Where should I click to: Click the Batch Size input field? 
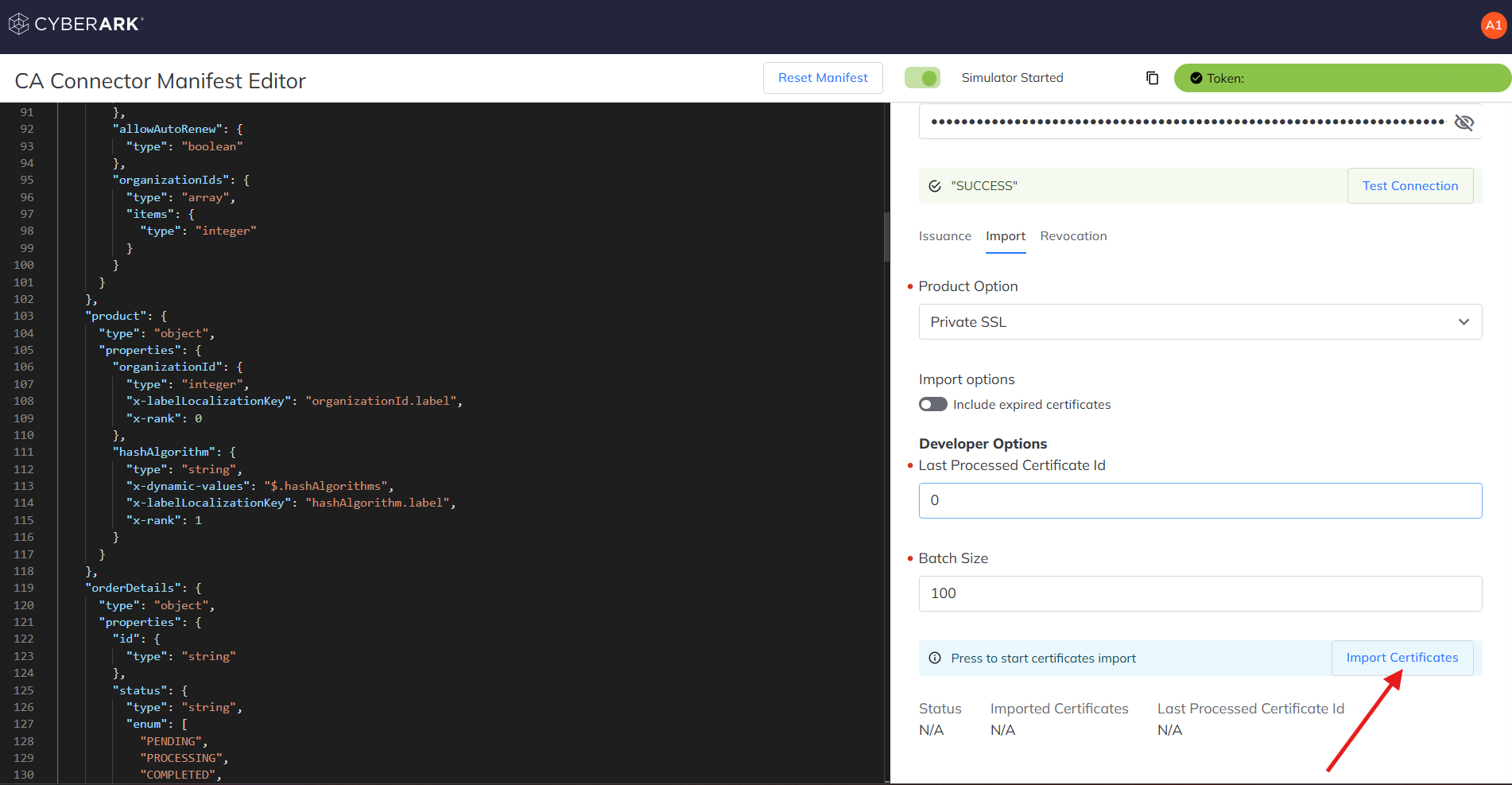(x=1200, y=594)
